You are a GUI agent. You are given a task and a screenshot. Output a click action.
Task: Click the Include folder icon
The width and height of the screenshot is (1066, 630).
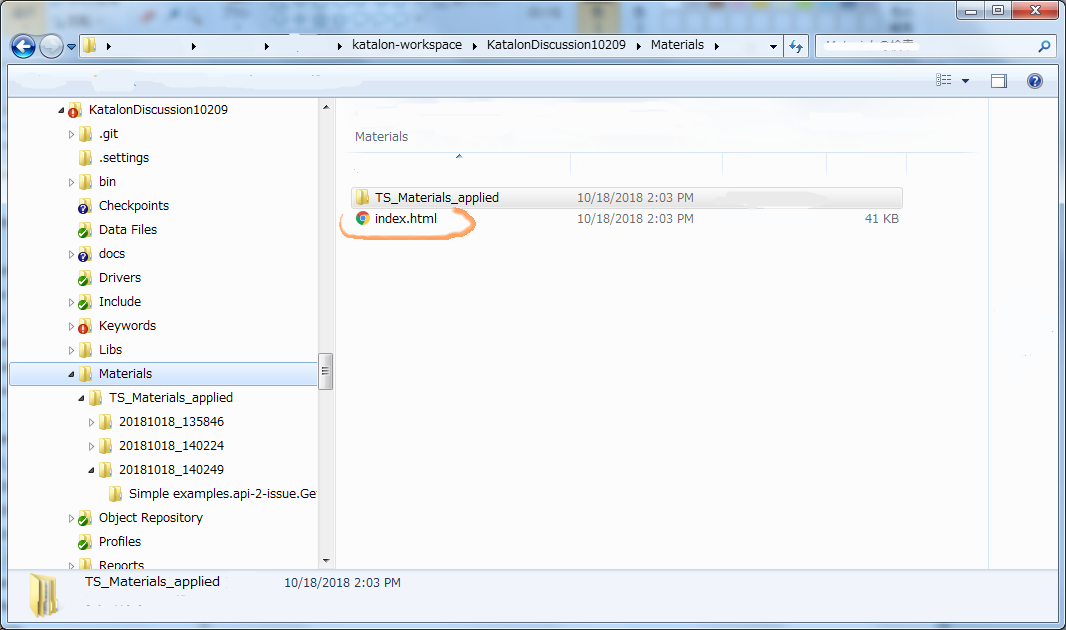click(84, 302)
